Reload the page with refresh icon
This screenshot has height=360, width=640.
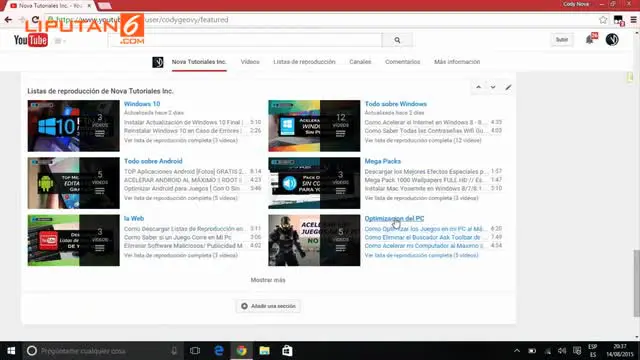pyautogui.click(x=36, y=20)
